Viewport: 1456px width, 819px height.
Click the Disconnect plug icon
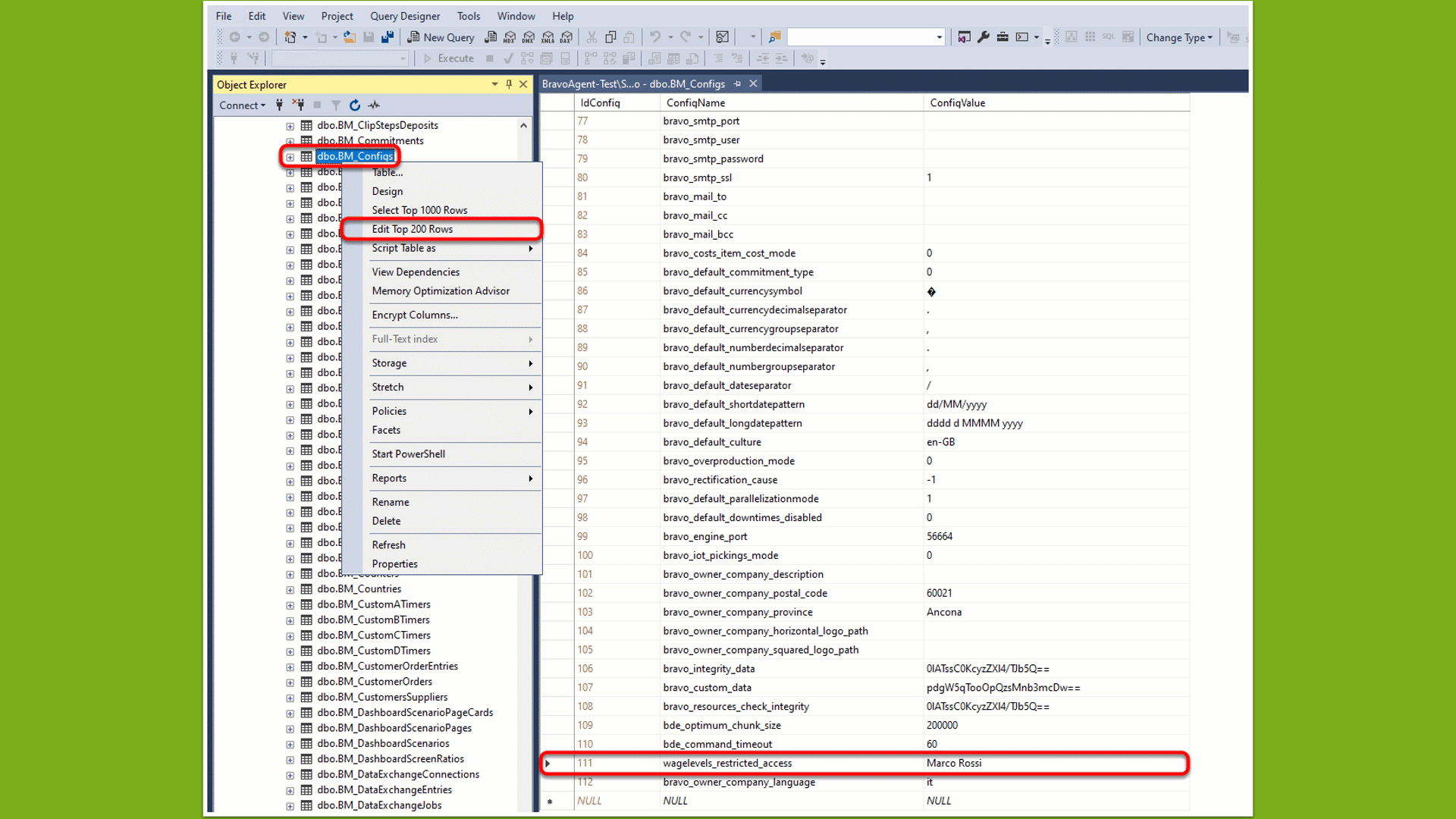(x=299, y=105)
